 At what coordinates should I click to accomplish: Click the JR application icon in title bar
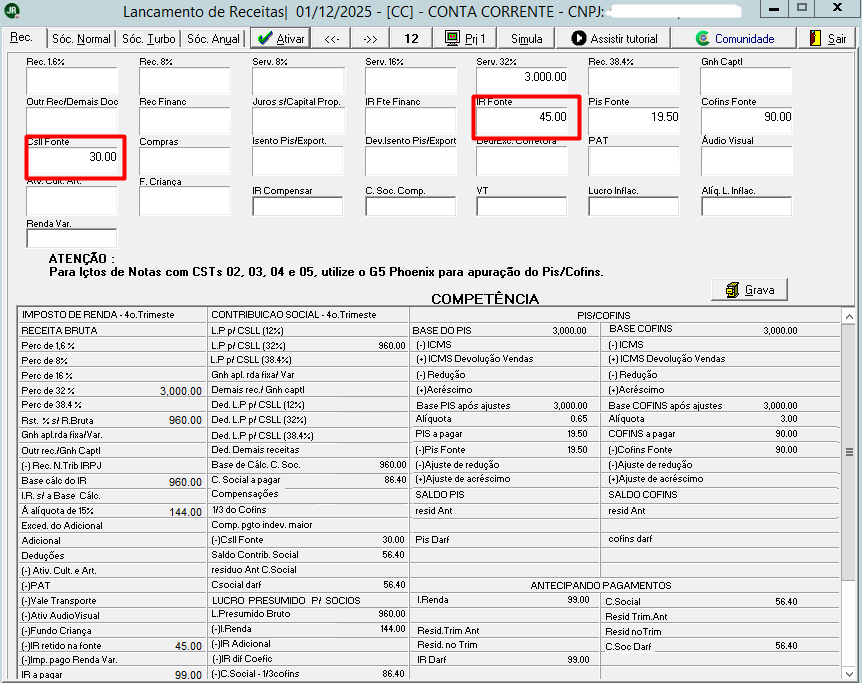[x=12, y=10]
